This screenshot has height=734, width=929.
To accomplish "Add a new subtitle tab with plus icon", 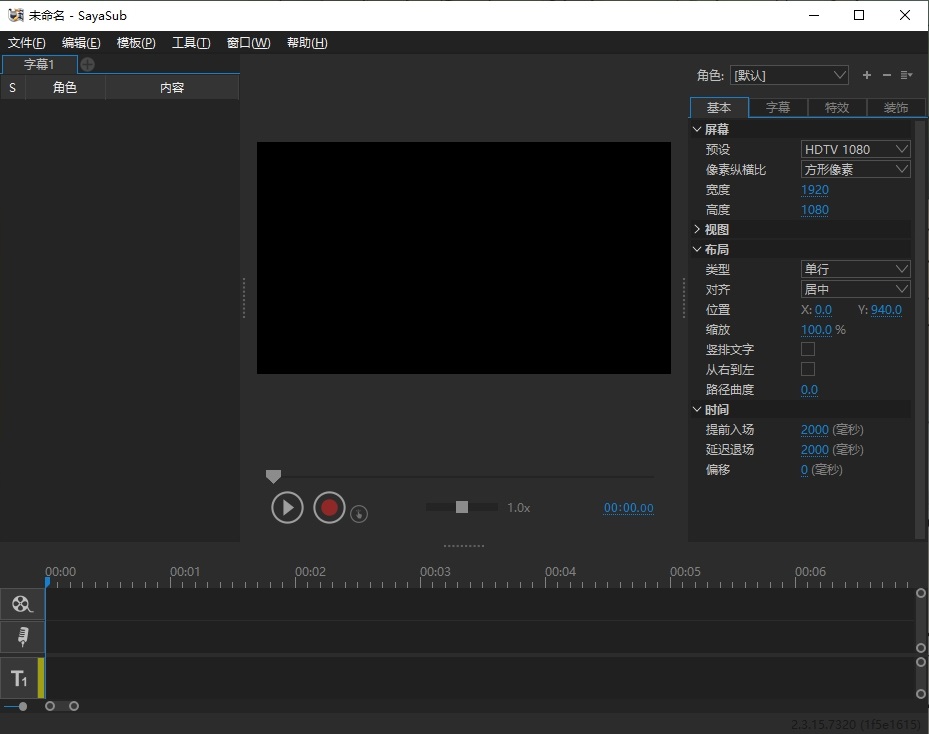I will click(88, 64).
